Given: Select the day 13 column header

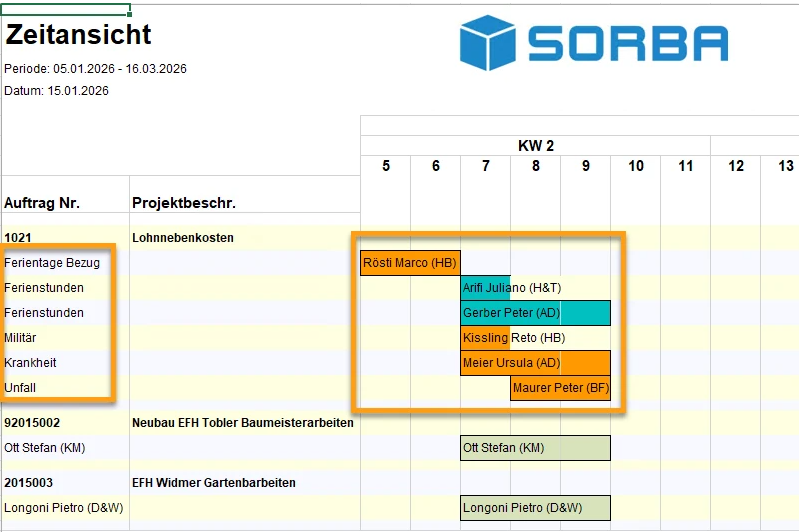Looking at the screenshot, I should click(786, 166).
